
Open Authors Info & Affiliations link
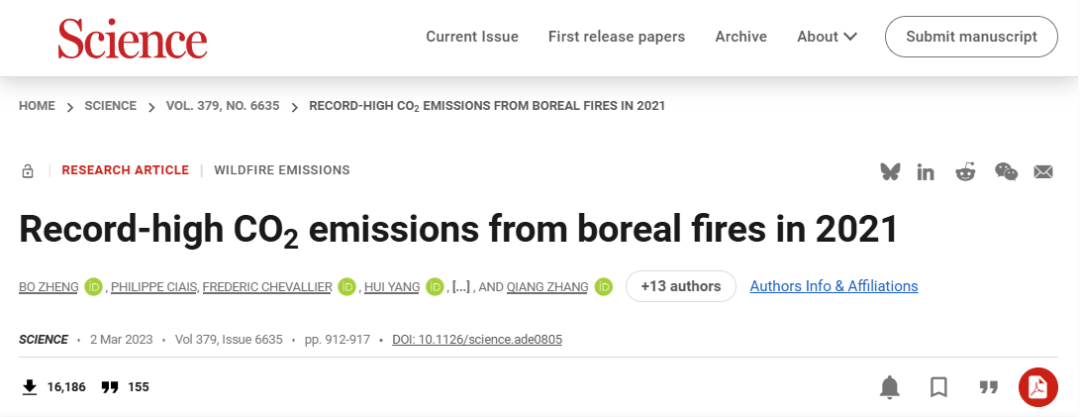point(834,286)
